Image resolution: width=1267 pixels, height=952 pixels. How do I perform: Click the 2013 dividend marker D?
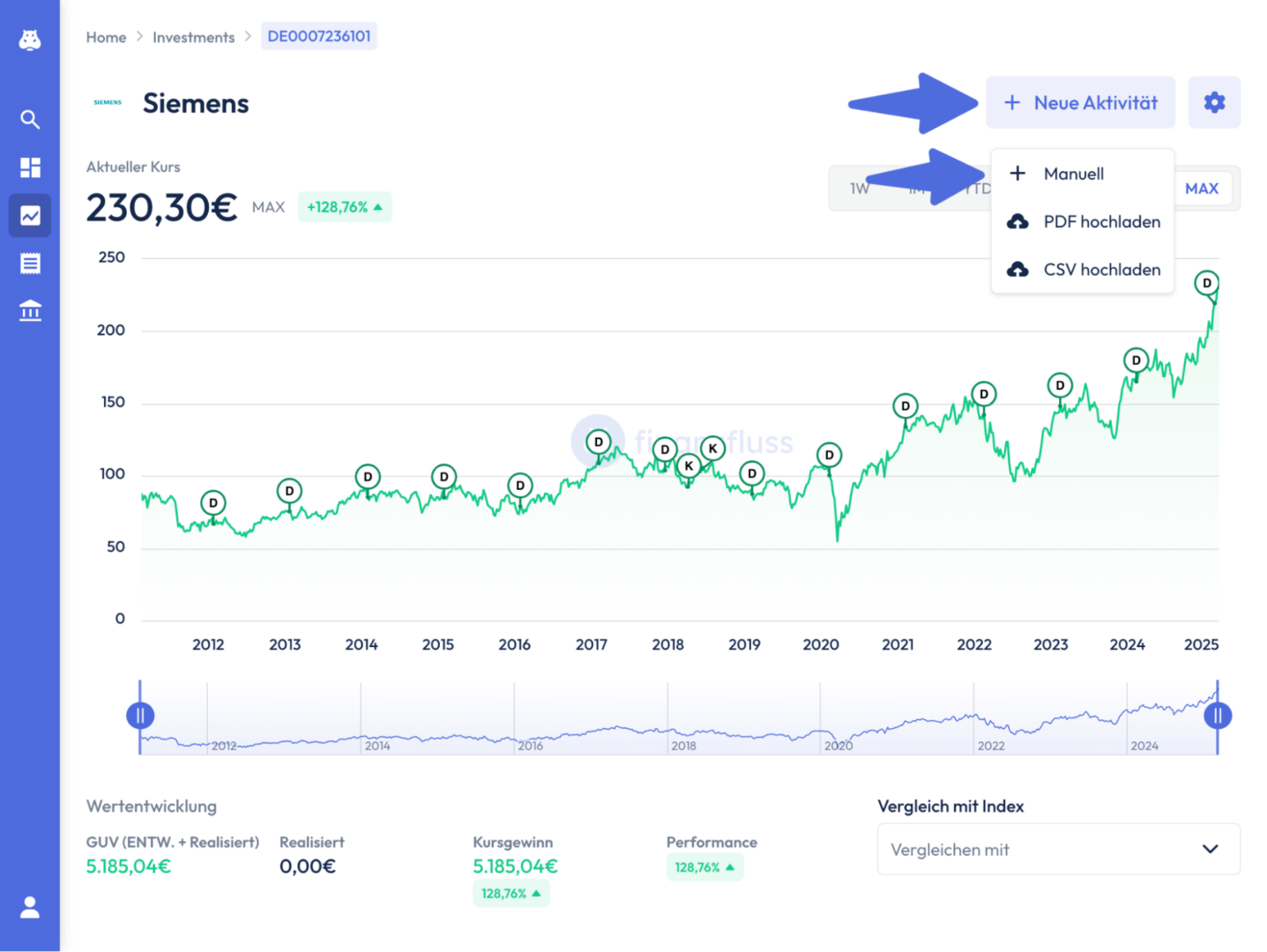(289, 491)
